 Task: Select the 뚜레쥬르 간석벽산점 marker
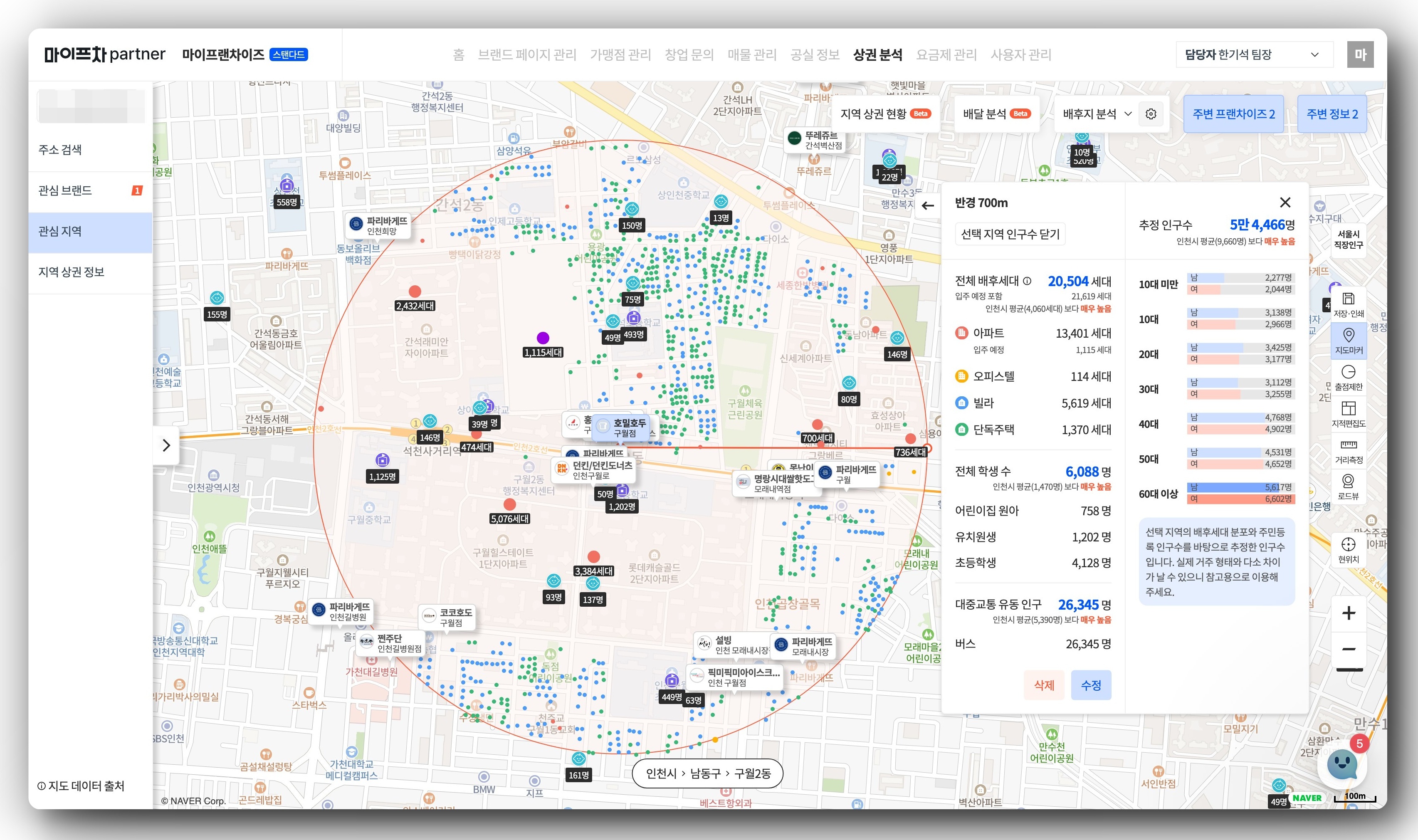(815, 140)
